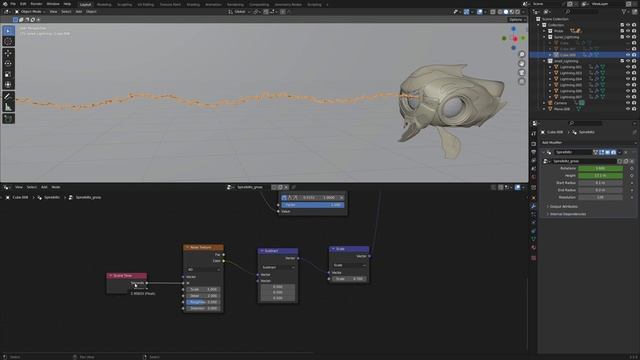Screen dimensions: 640x360
Task: Open the Modifier properties wrench tab
Action: (x=533, y=207)
